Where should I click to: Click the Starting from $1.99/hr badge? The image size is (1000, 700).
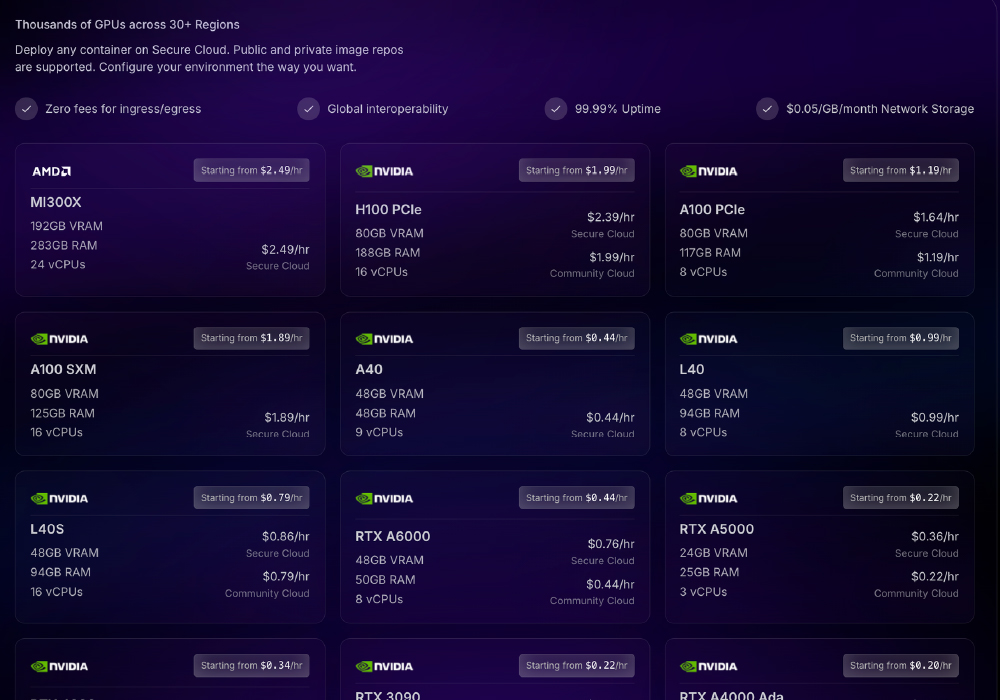(576, 170)
